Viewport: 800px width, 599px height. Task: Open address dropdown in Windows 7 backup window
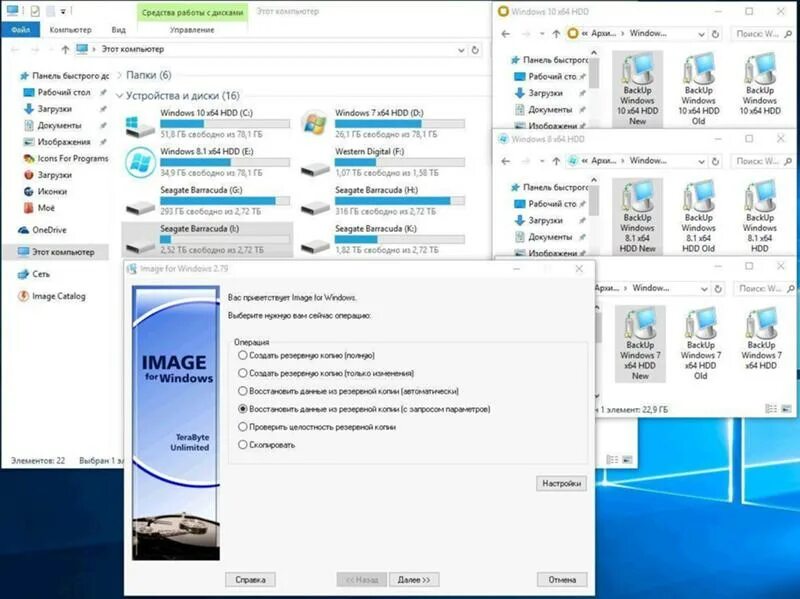click(x=704, y=289)
